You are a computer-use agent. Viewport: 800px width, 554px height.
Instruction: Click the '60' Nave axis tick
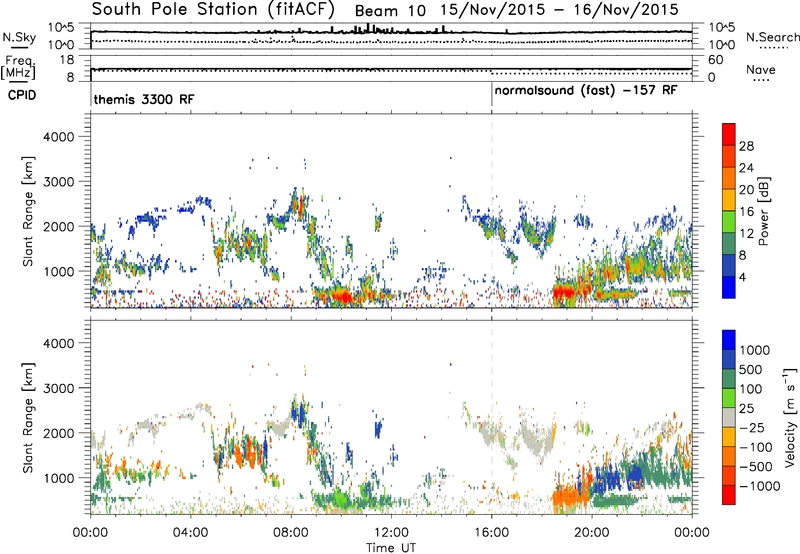[716, 60]
